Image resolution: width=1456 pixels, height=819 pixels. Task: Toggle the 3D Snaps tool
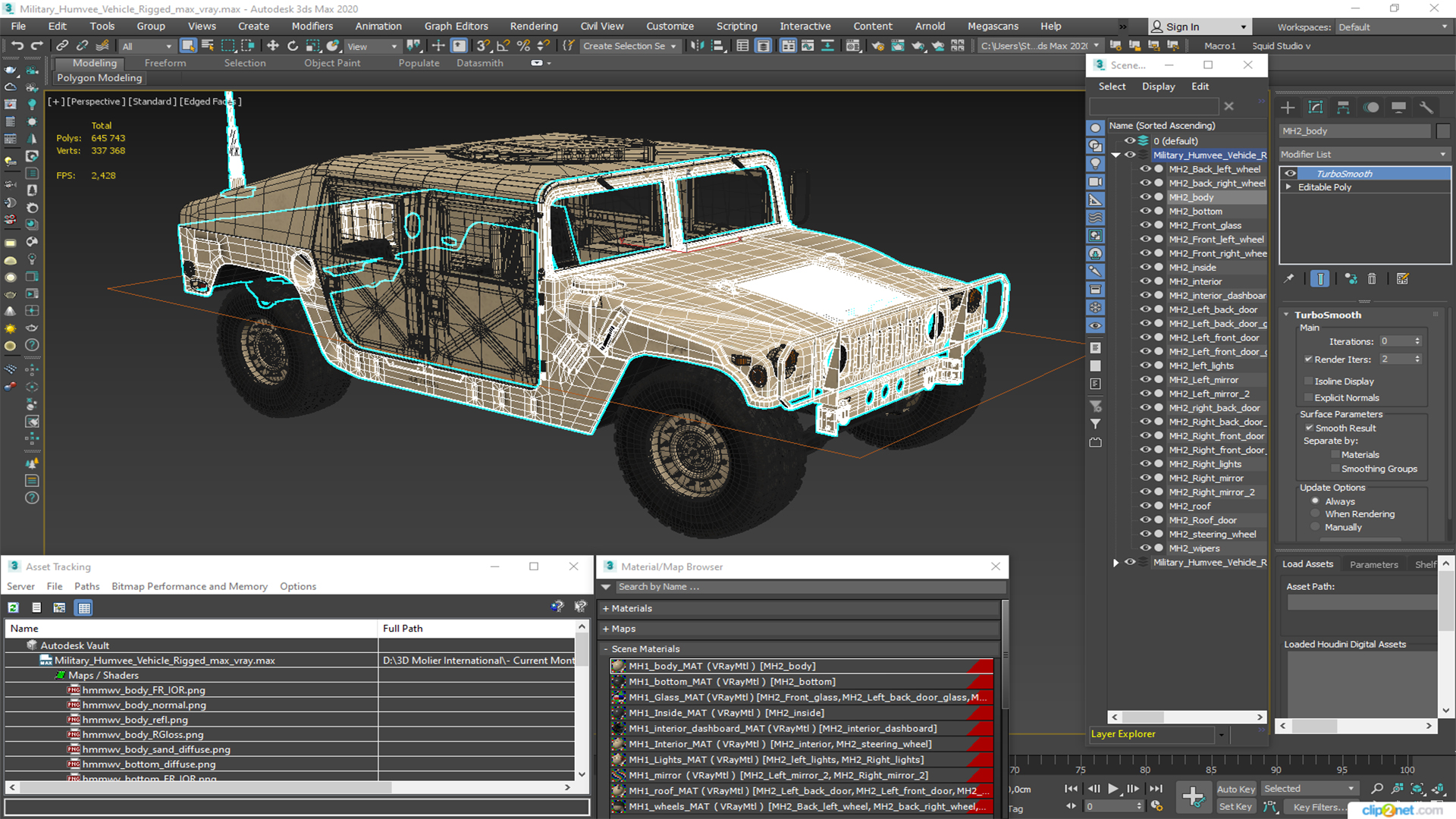(x=483, y=46)
